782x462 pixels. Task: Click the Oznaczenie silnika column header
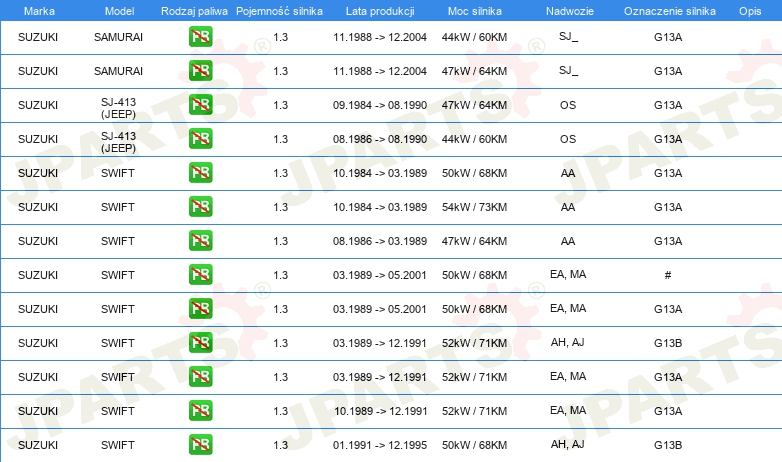coord(670,11)
